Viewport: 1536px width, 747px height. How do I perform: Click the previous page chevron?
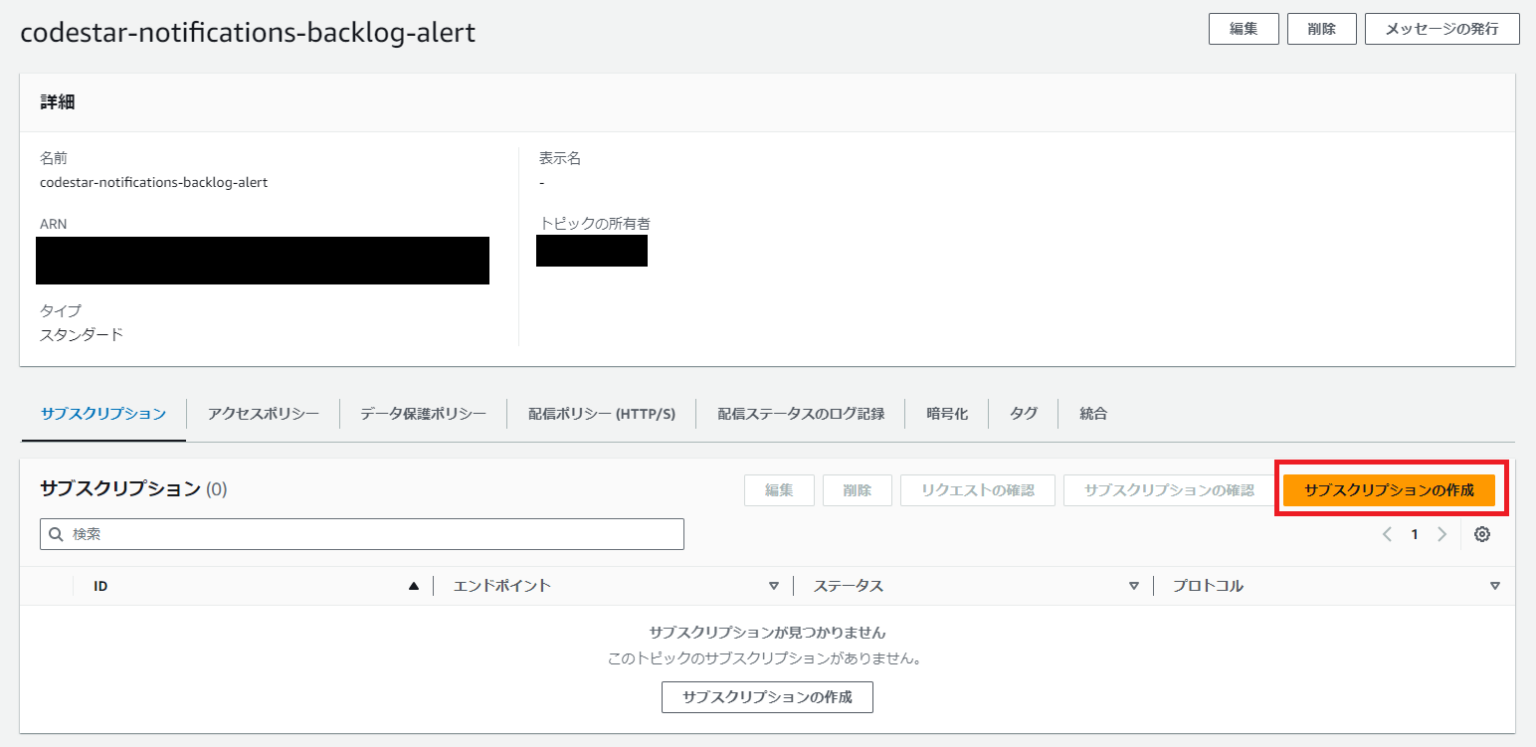1386,534
